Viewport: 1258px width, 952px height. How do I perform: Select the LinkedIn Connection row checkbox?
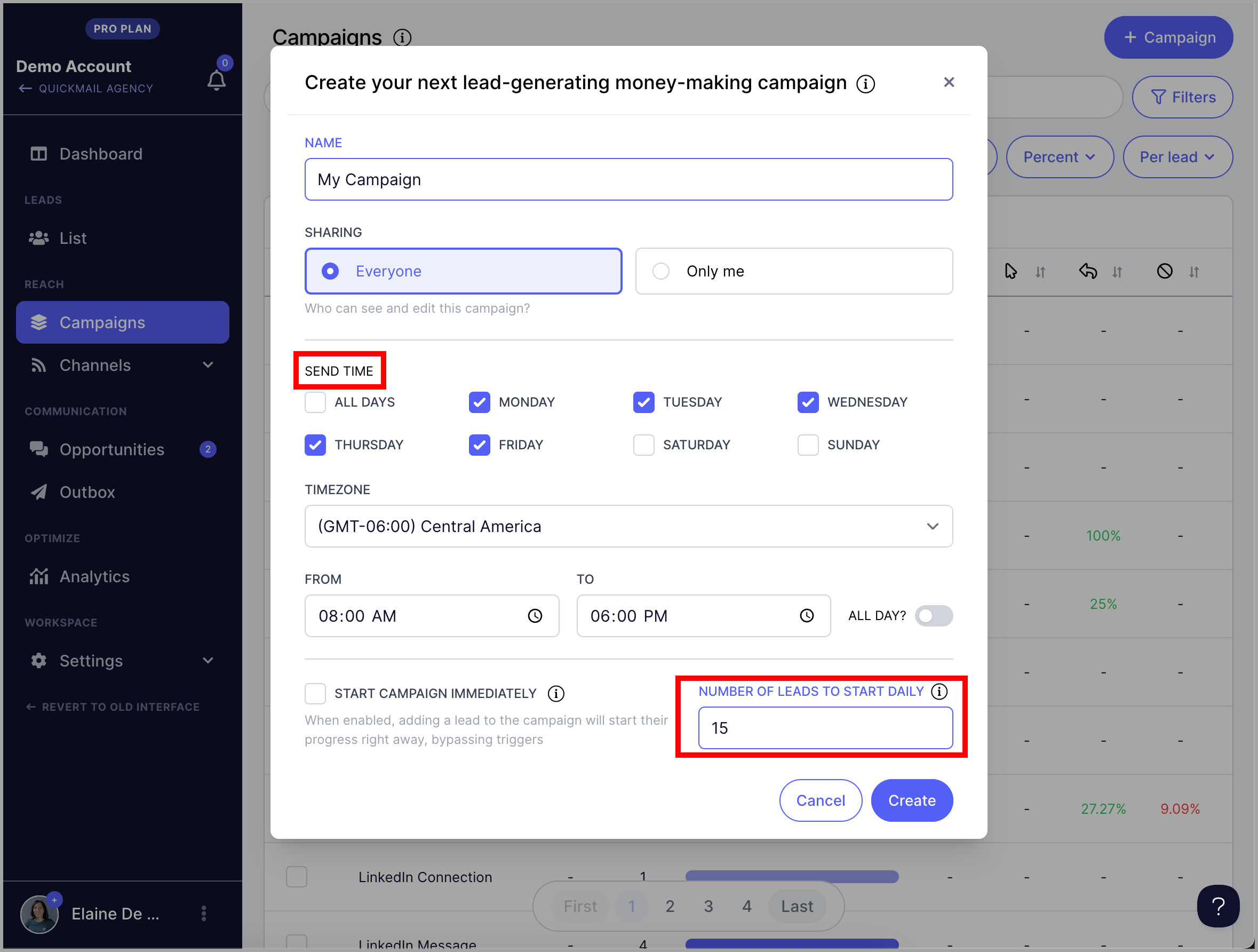click(296, 876)
